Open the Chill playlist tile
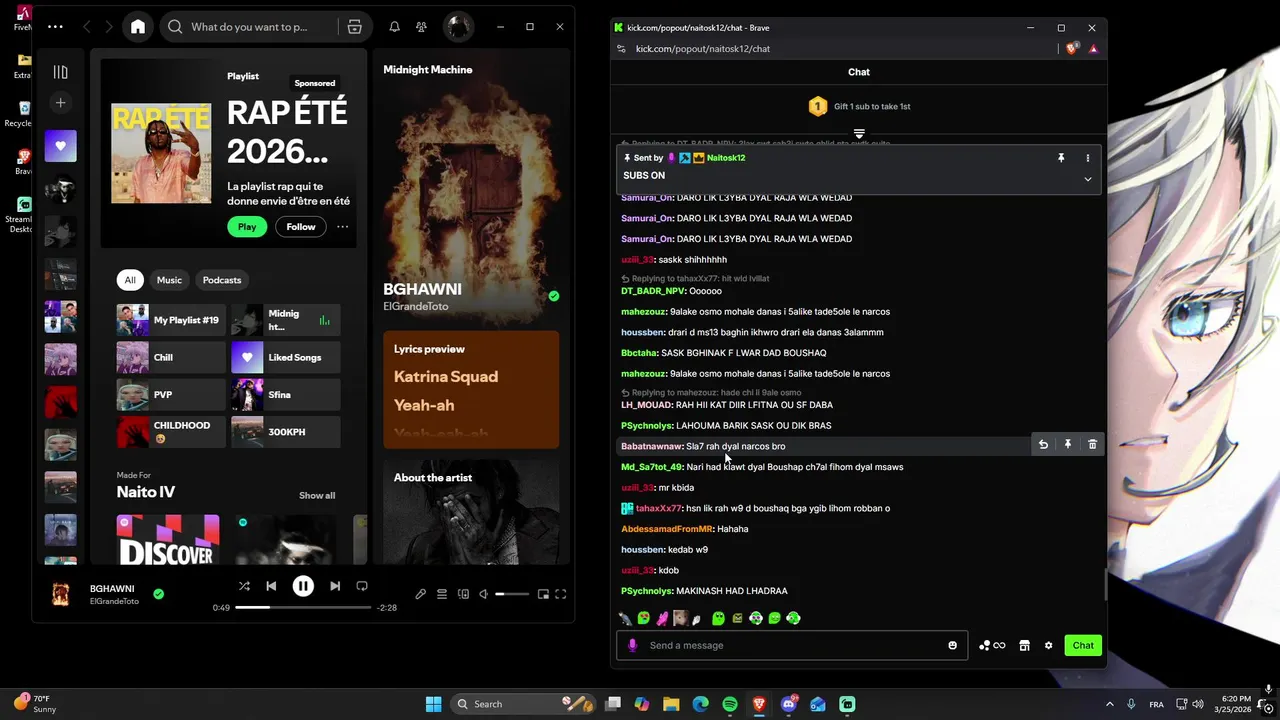 point(171,357)
